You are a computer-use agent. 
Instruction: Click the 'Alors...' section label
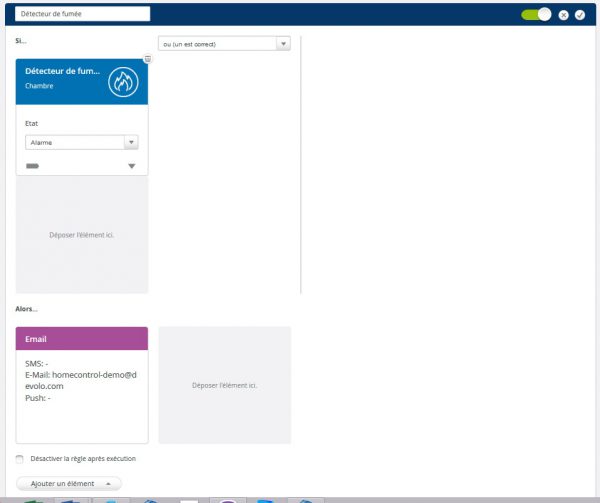click(x=26, y=309)
